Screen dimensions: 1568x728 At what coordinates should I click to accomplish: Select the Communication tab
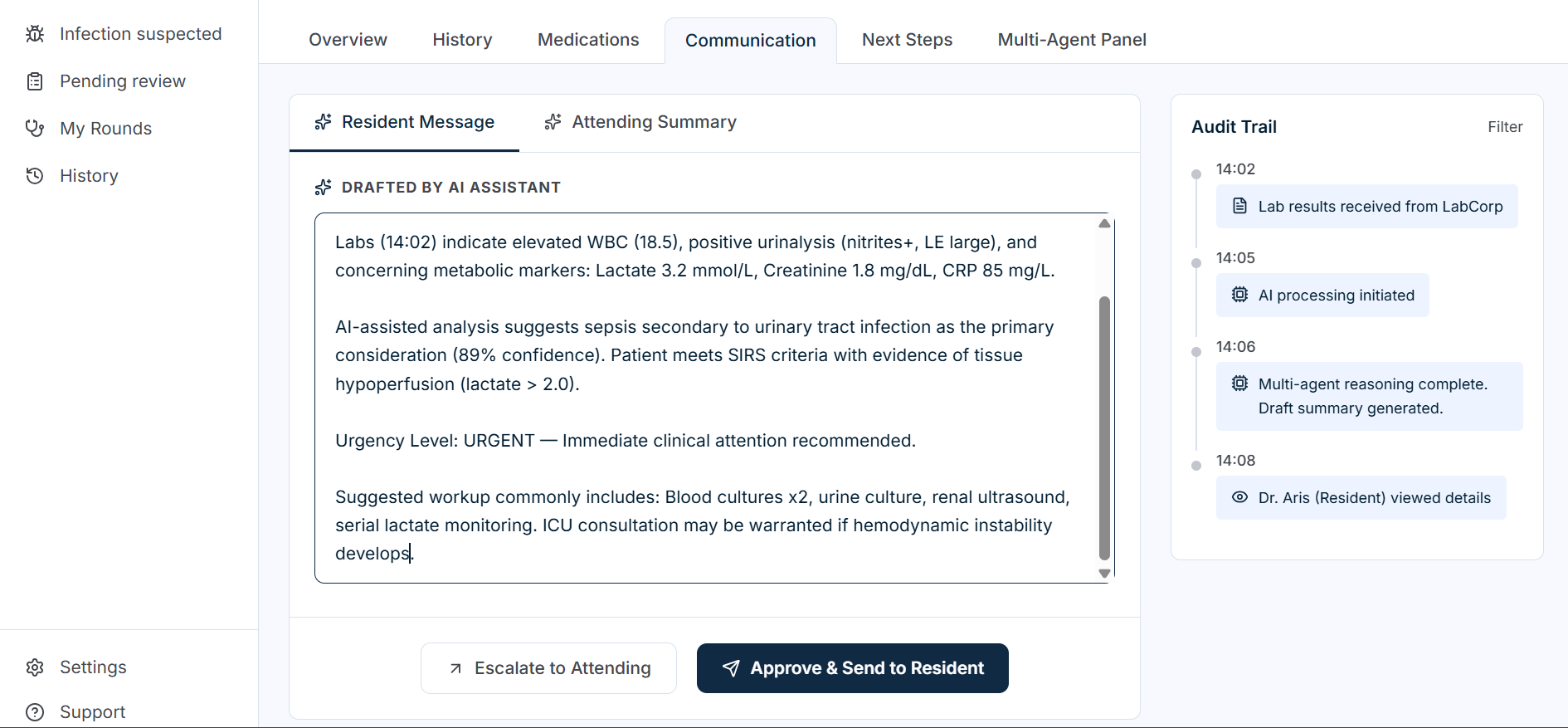[x=751, y=41]
